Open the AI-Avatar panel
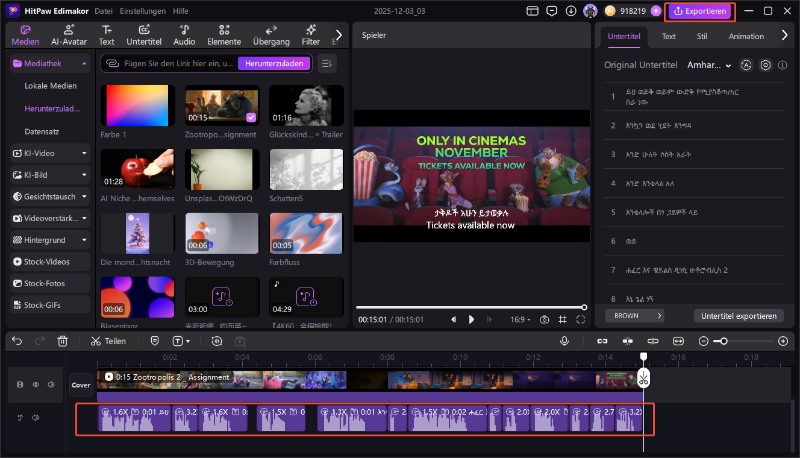 tap(67, 35)
